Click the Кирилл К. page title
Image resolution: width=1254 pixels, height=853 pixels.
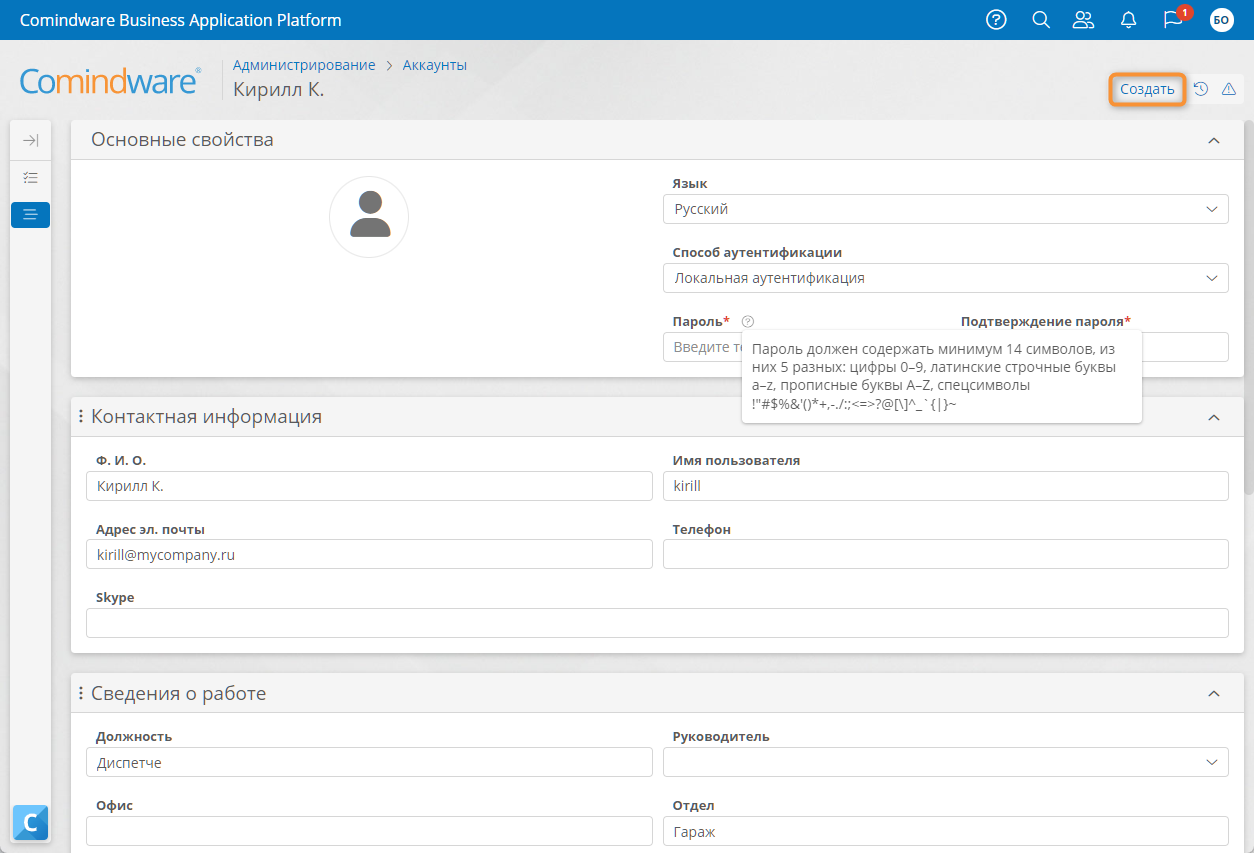pyautogui.click(x=279, y=89)
